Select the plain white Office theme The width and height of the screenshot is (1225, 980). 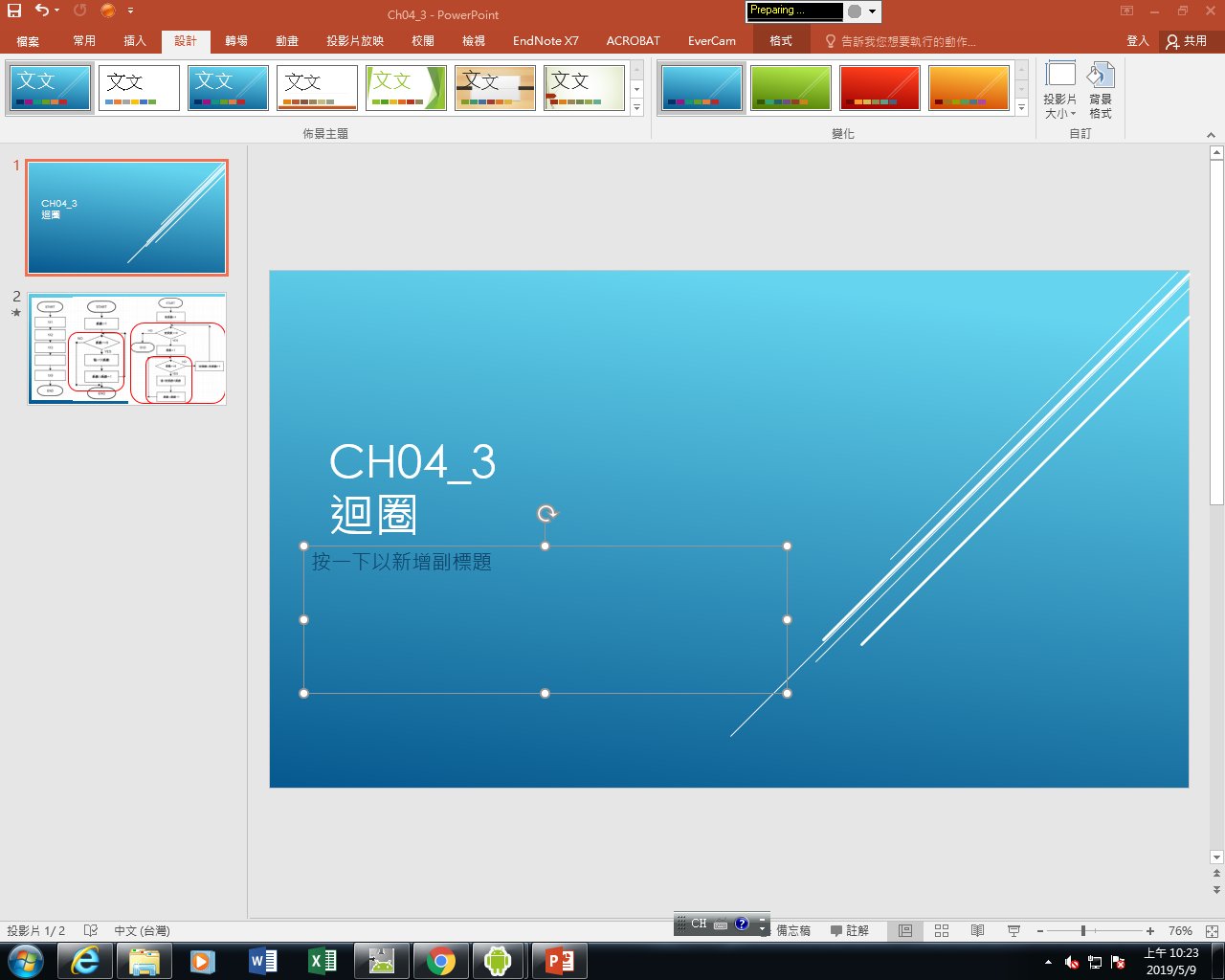[x=139, y=88]
